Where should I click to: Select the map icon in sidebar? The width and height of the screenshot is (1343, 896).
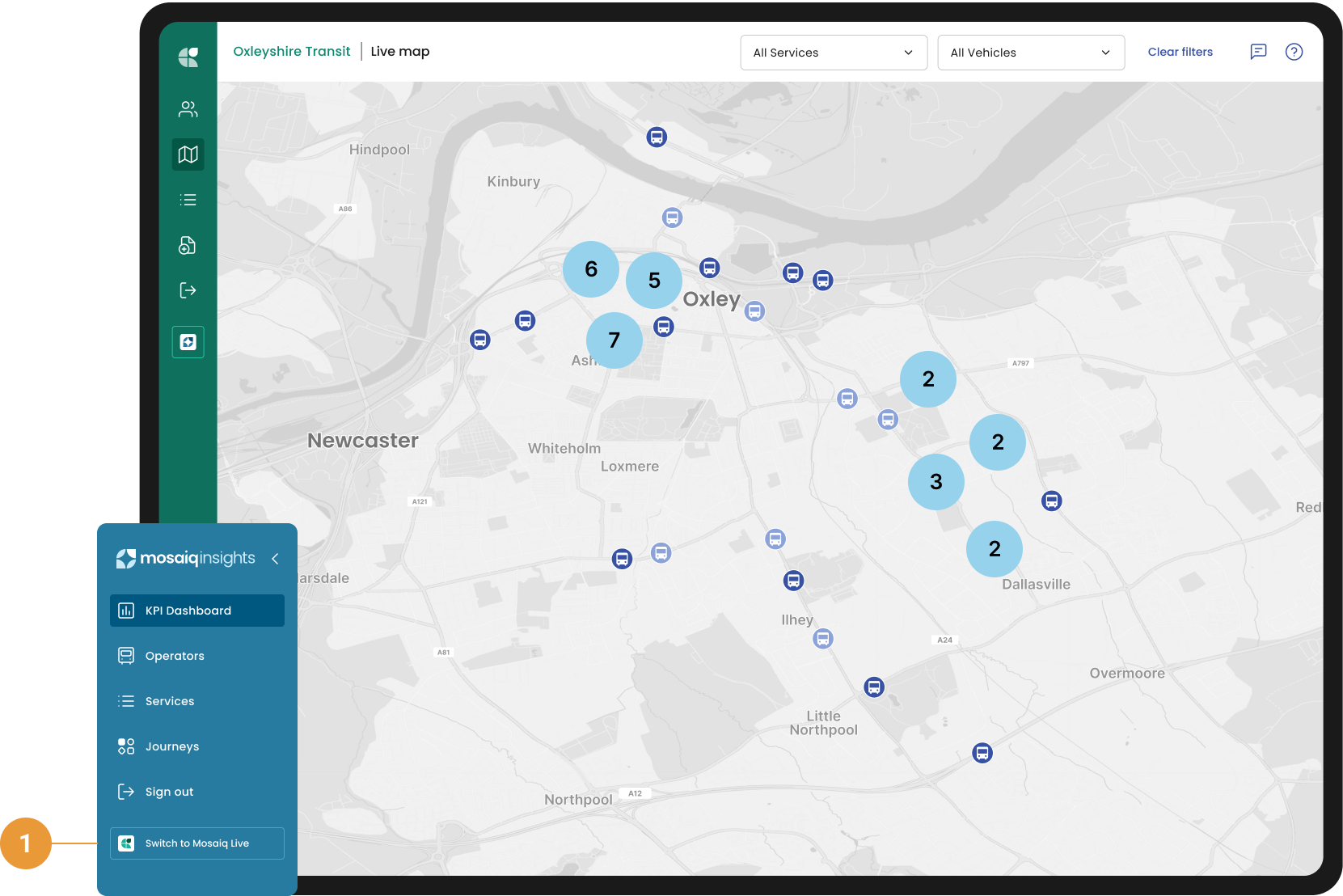click(188, 154)
